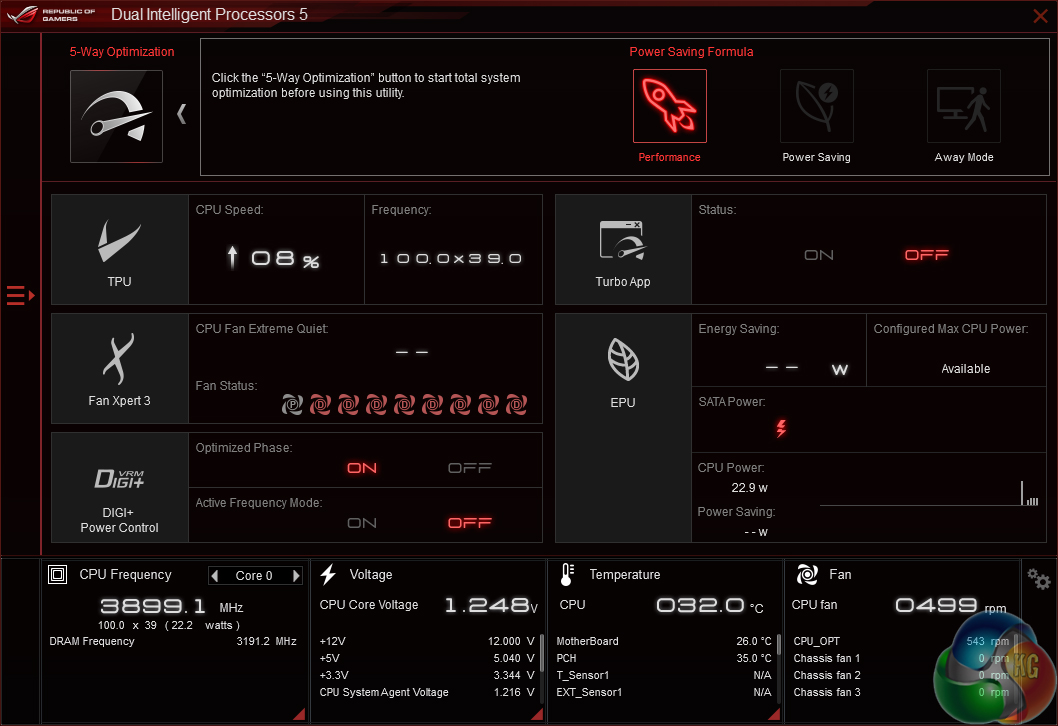Open DIGI+ Power Control
Image resolution: width=1058 pixels, height=726 pixels.
coord(119,487)
